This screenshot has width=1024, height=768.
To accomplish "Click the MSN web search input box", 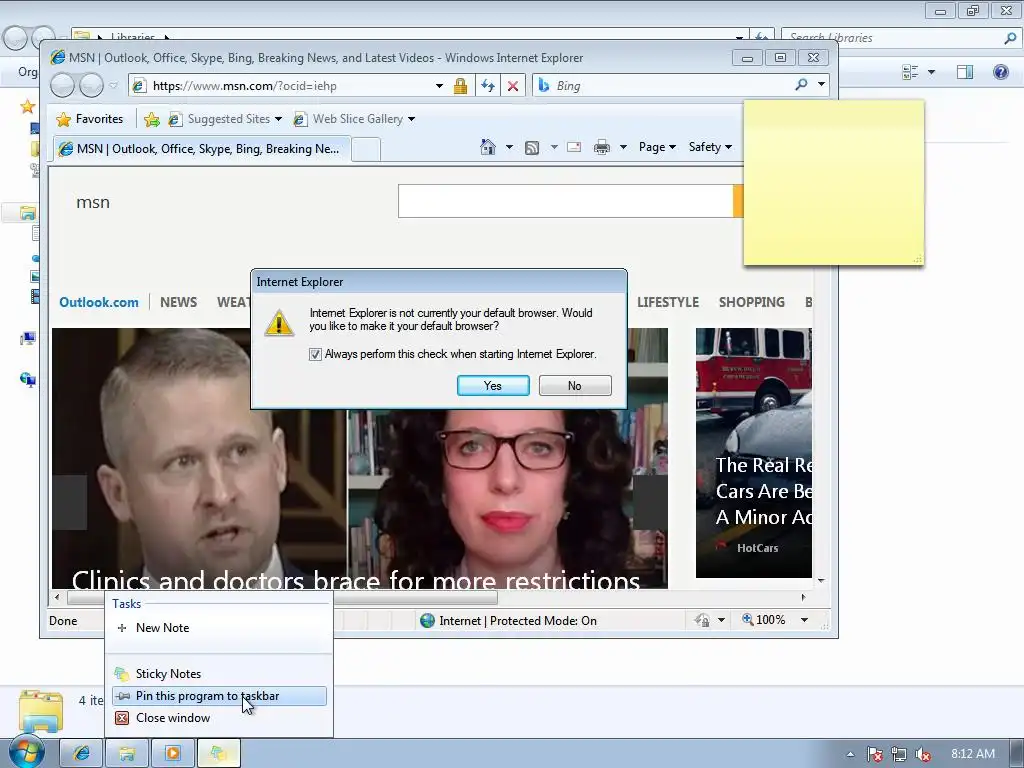I will pos(566,201).
